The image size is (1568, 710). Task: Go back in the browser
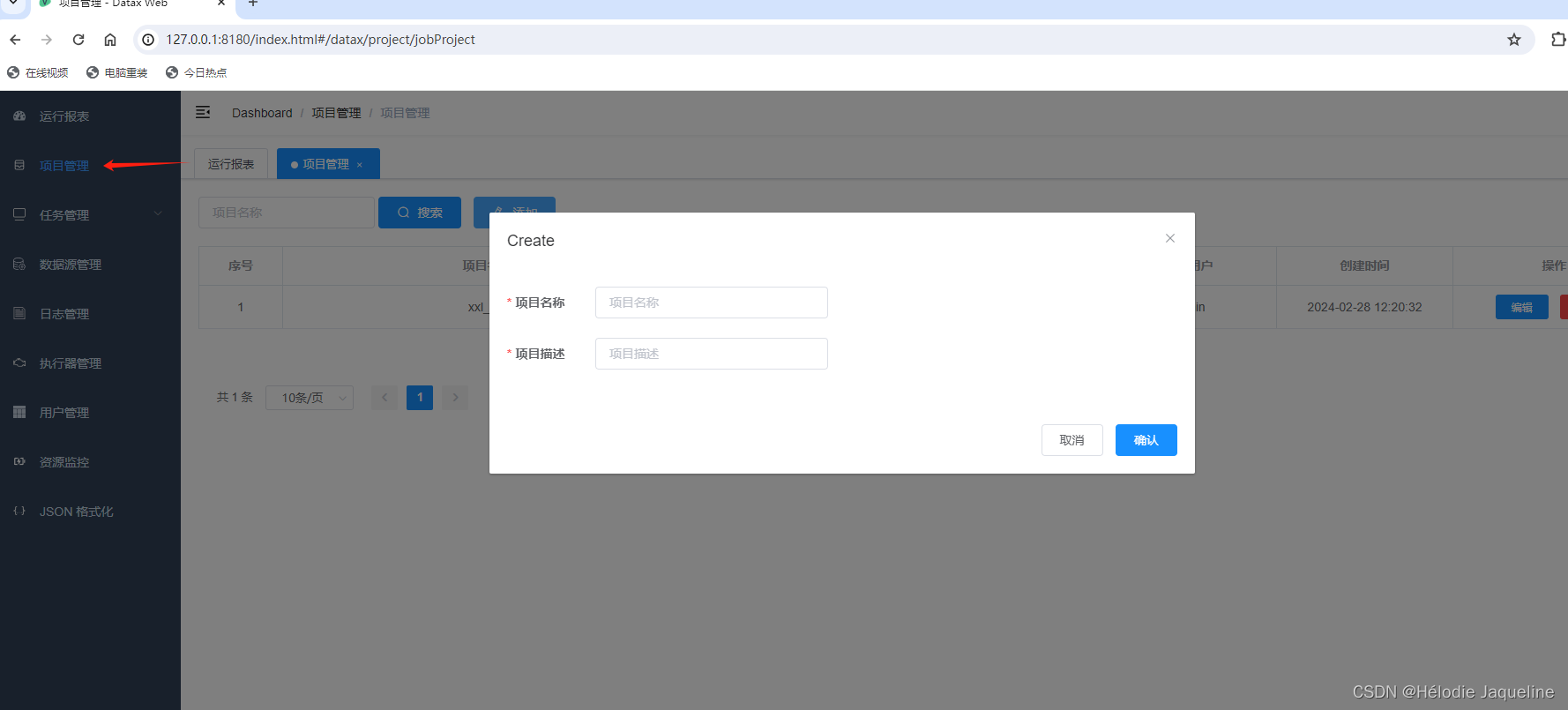coord(15,40)
